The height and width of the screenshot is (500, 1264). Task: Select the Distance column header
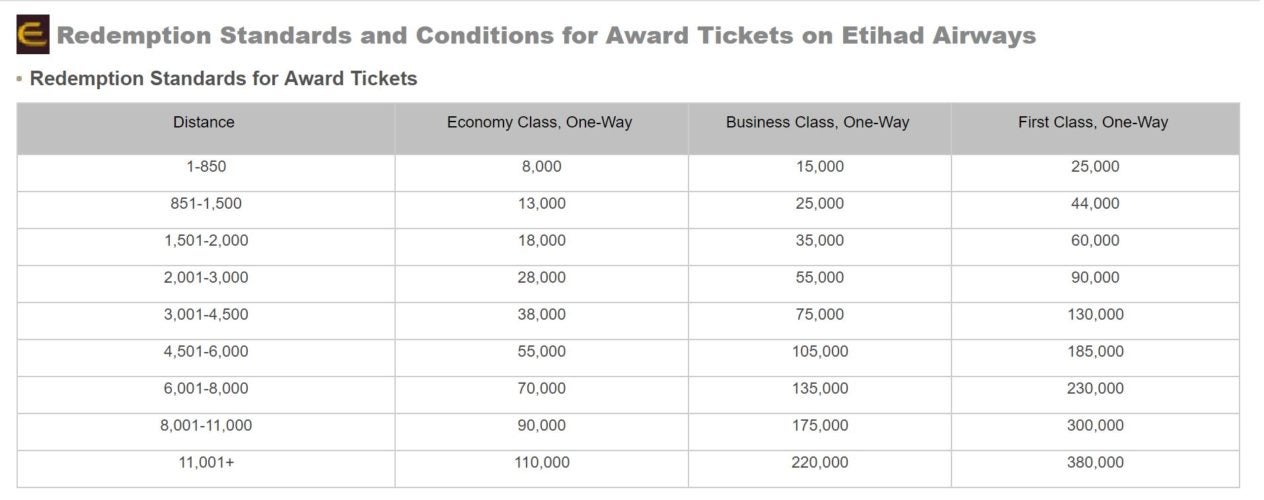[205, 128]
